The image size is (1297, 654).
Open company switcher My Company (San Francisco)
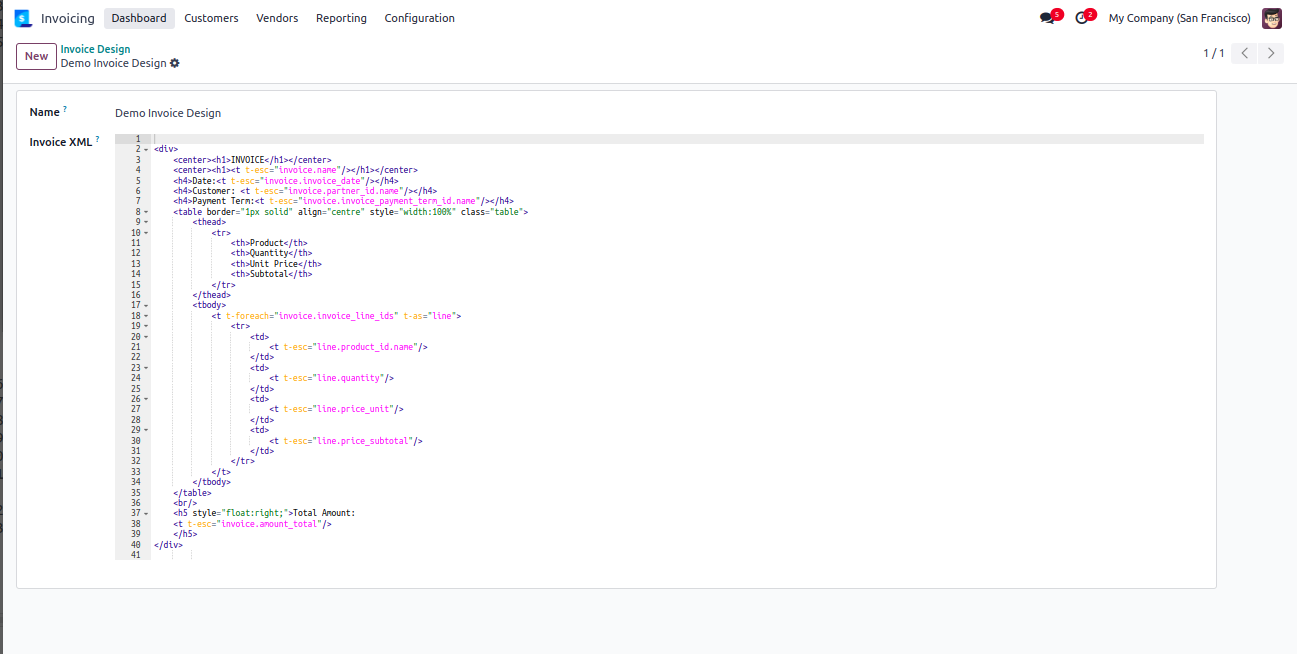point(1179,18)
